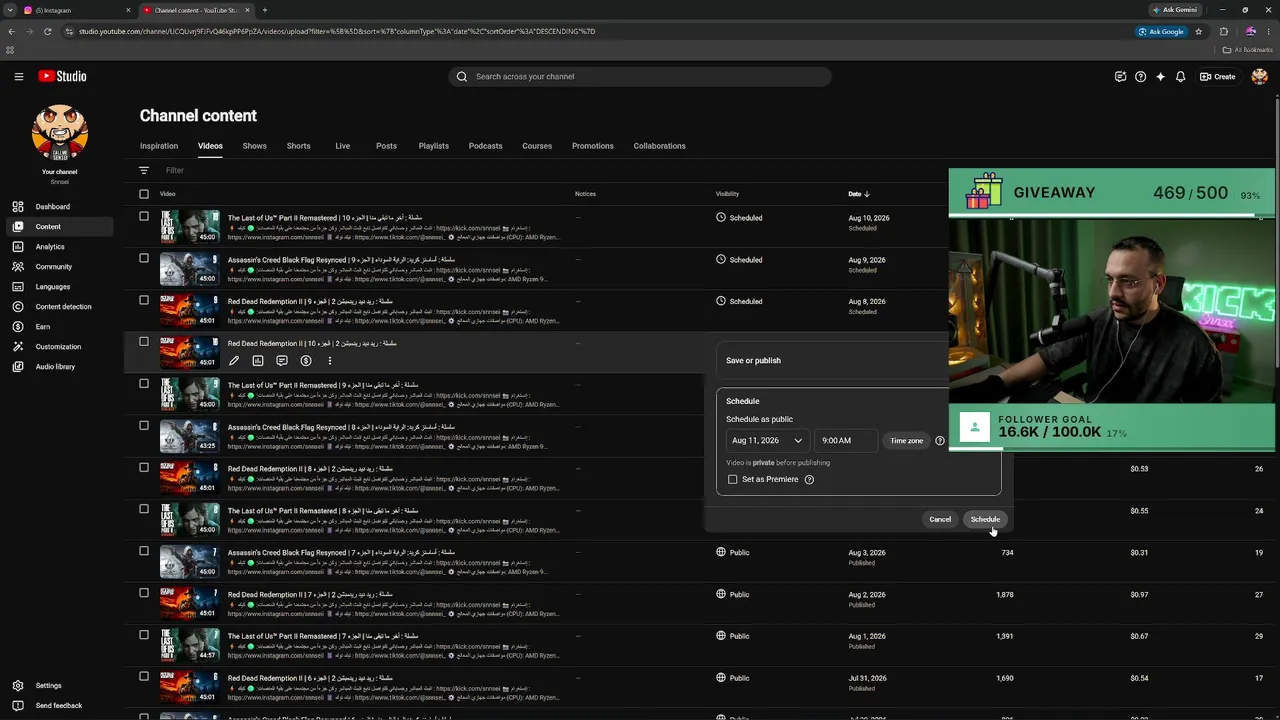Click the help icon next to Set as Premiere
Image resolution: width=1280 pixels, height=720 pixels.
(809, 480)
